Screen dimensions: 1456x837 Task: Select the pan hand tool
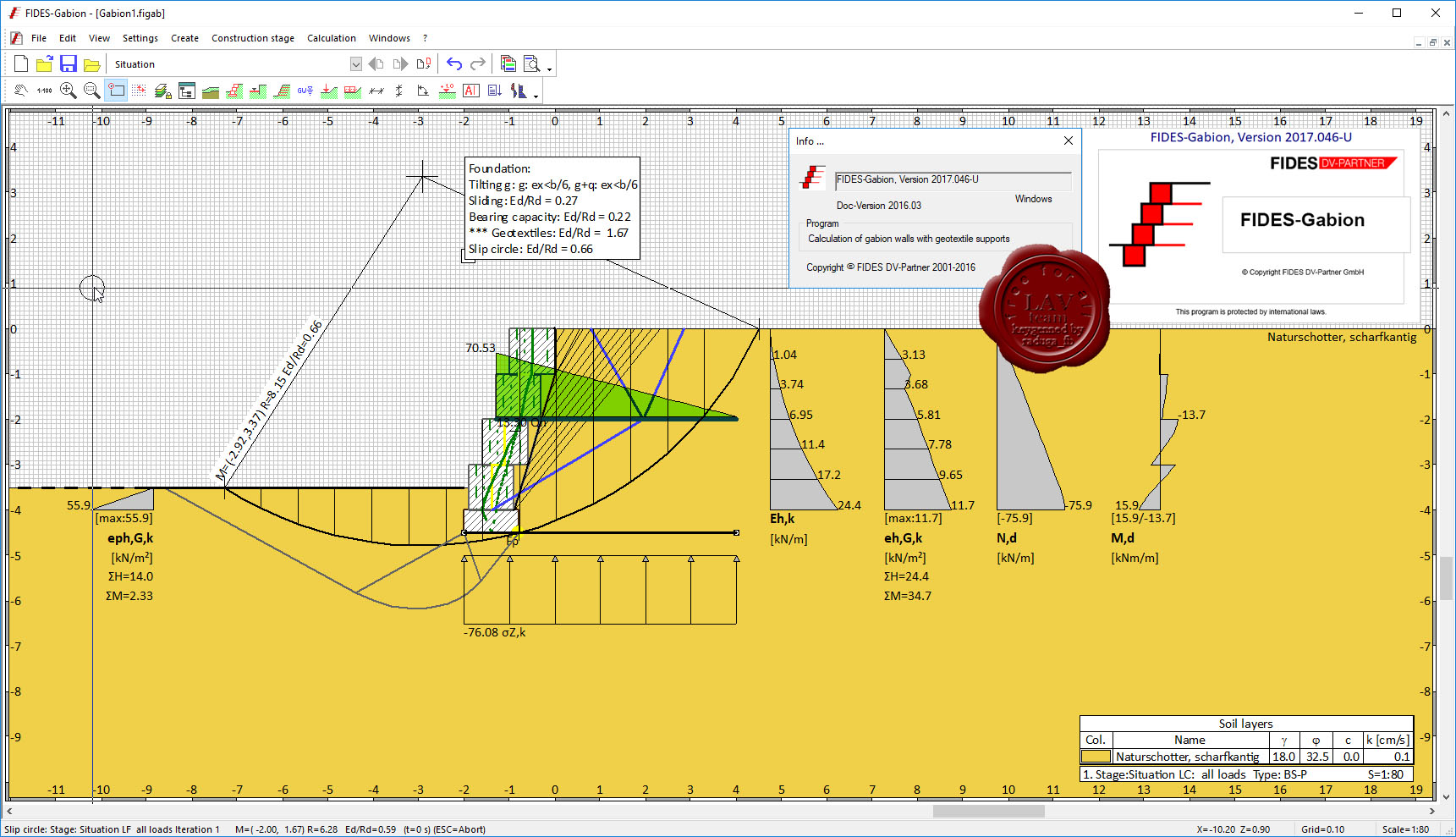click(21, 91)
